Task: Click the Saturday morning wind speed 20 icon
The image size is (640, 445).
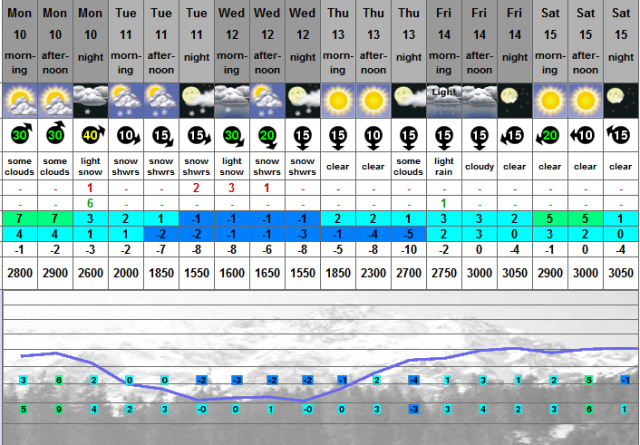Action: pos(547,136)
